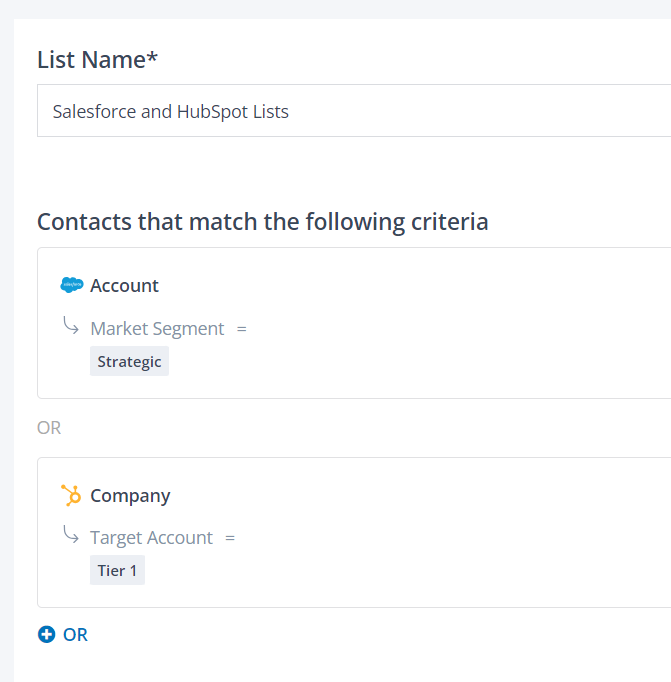
Task: Click the Salesforce cloud icon
Action: tap(72, 285)
